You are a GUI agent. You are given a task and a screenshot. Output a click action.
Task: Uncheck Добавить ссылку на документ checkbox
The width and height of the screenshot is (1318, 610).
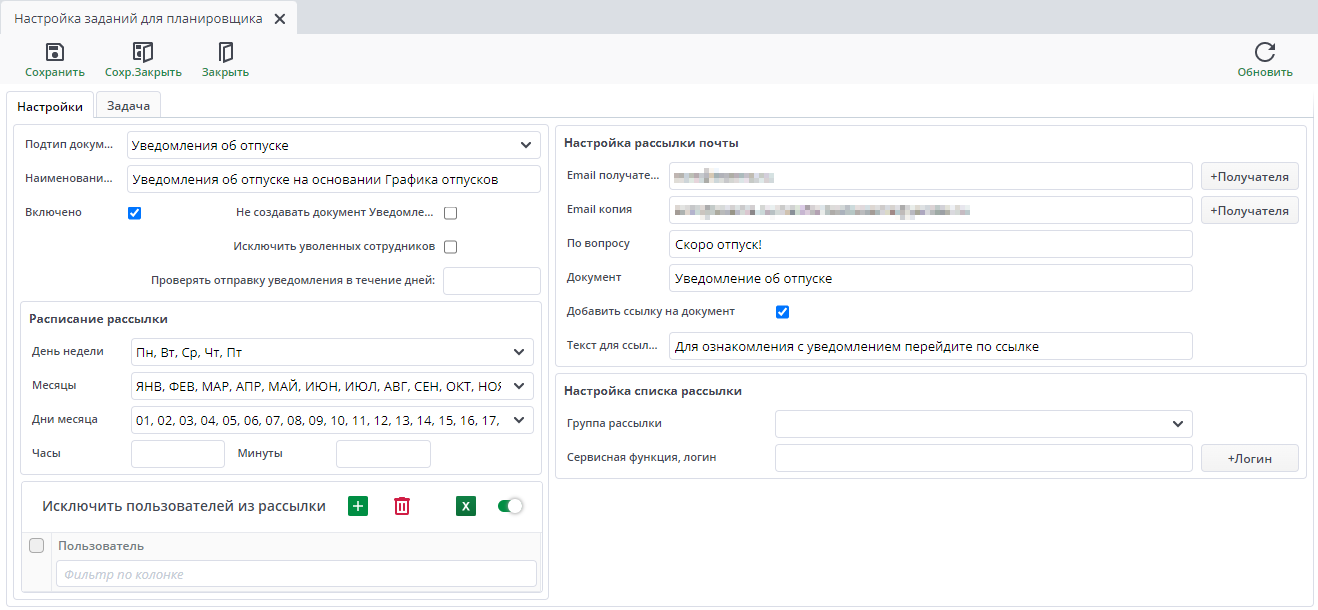tap(783, 312)
